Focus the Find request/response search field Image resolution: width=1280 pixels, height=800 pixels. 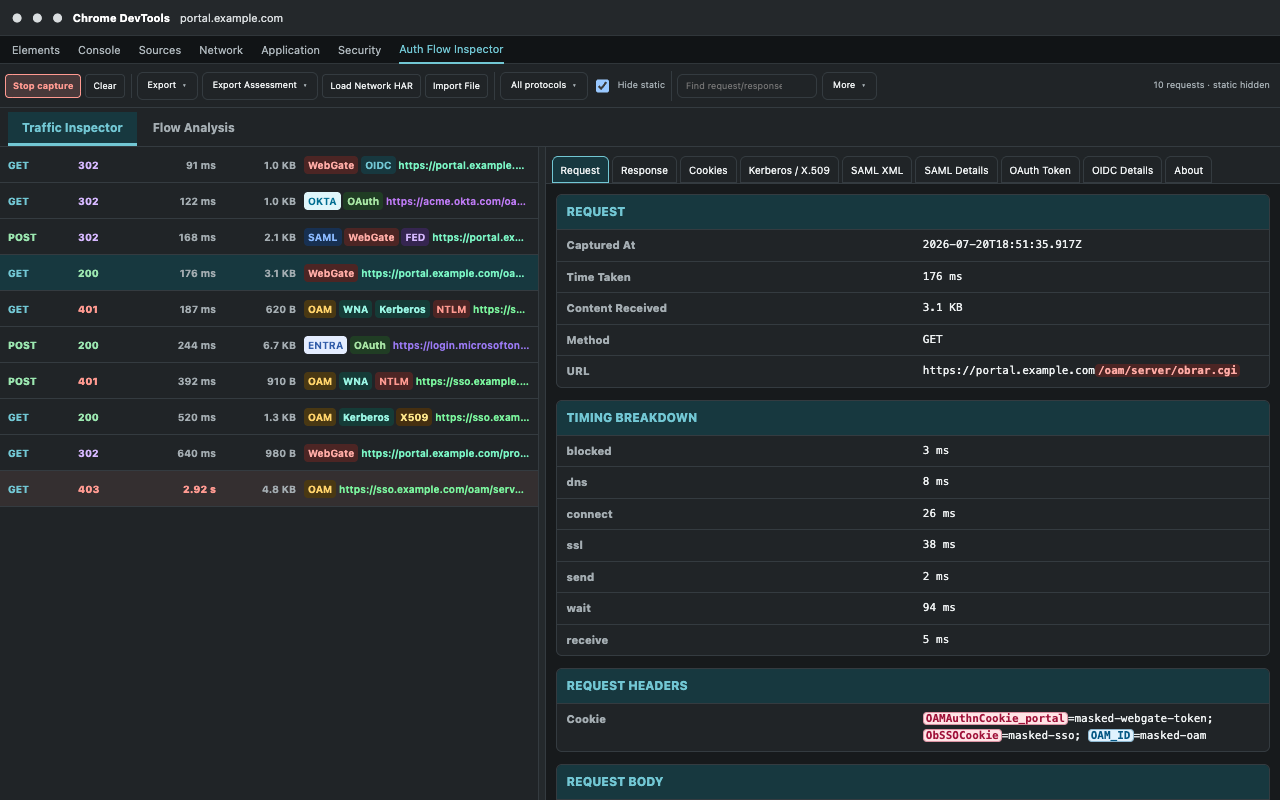tap(747, 86)
